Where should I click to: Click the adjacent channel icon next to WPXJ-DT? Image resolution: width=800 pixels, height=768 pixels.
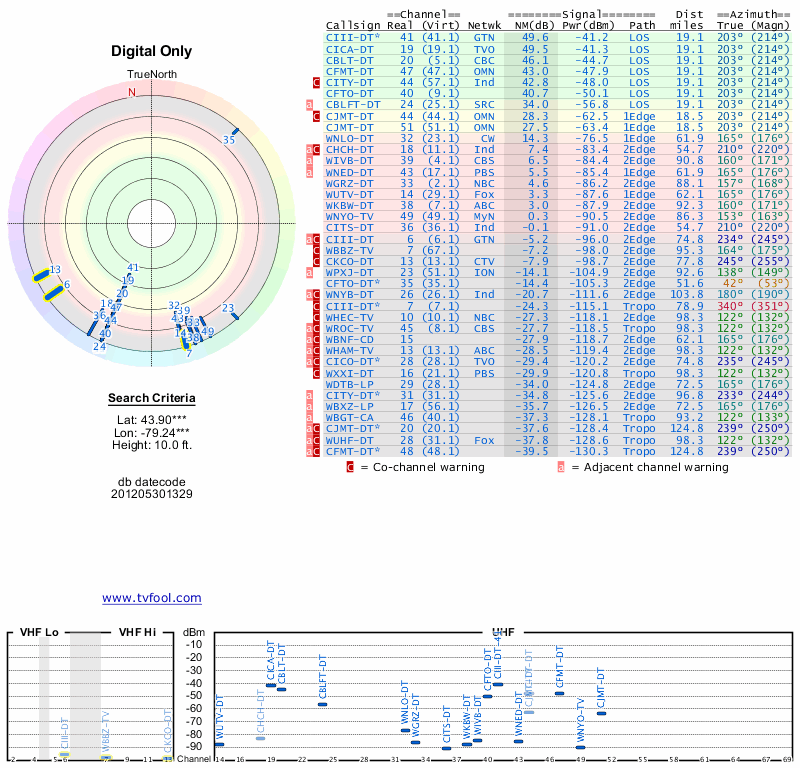click(x=310, y=272)
